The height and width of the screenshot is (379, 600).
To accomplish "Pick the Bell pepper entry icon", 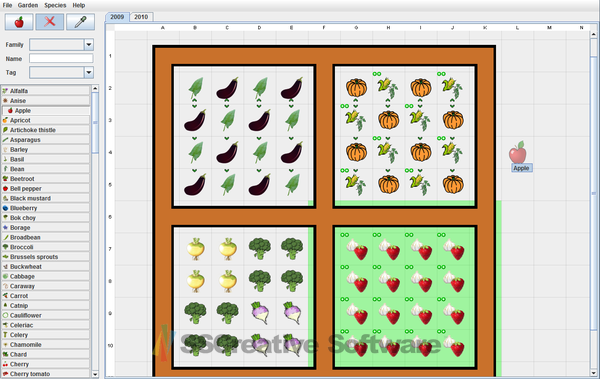I will pyautogui.click(x=5, y=188).
